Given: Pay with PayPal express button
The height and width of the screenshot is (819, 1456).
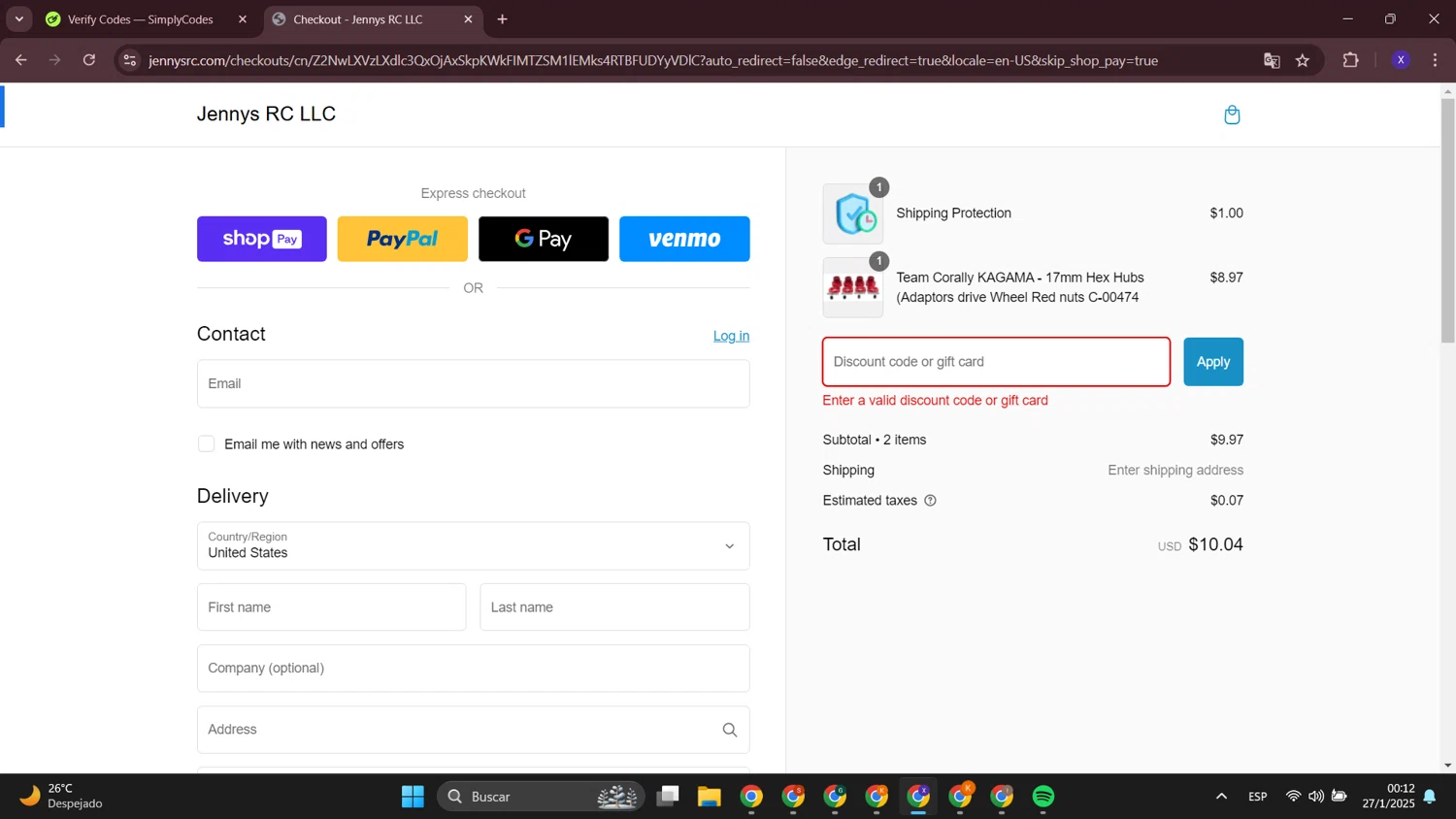Looking at the screenshot, I should (x=403, y=239).
